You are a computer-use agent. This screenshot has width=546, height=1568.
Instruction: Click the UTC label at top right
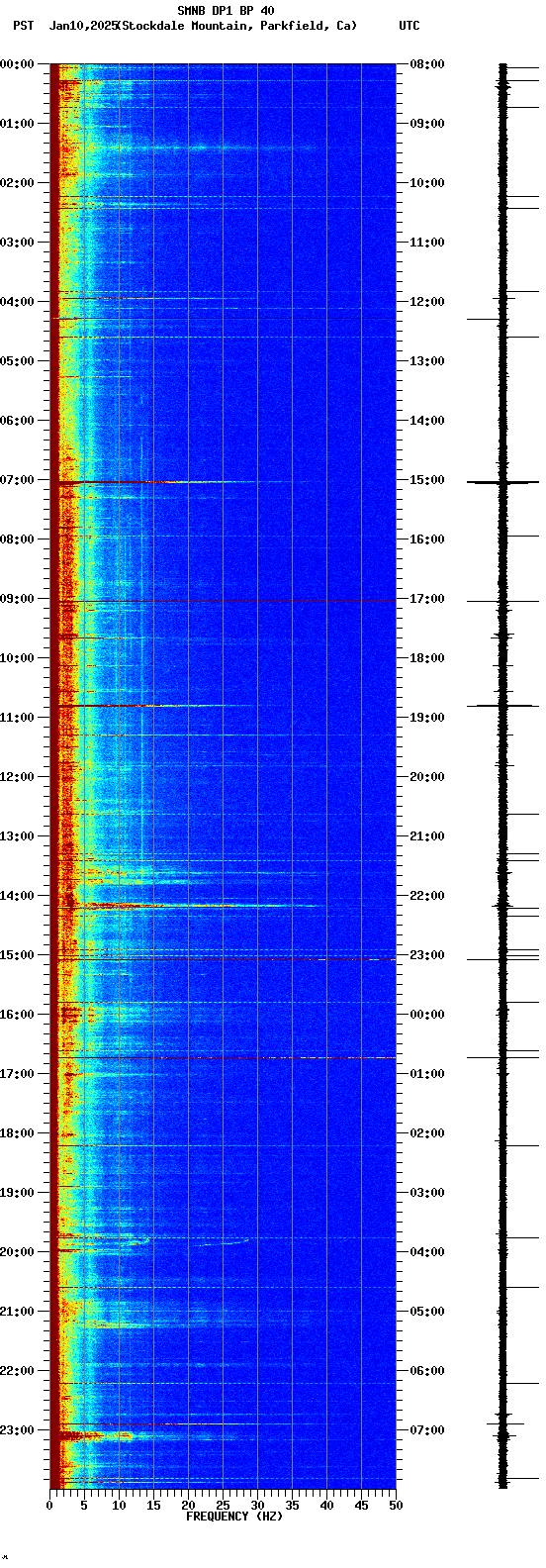pos(409,26)
